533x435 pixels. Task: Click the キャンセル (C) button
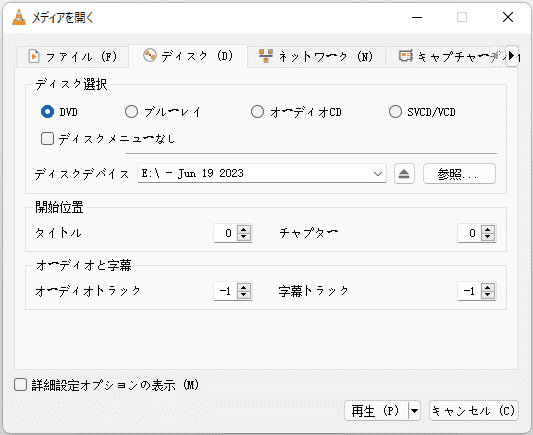coord(474,411)
